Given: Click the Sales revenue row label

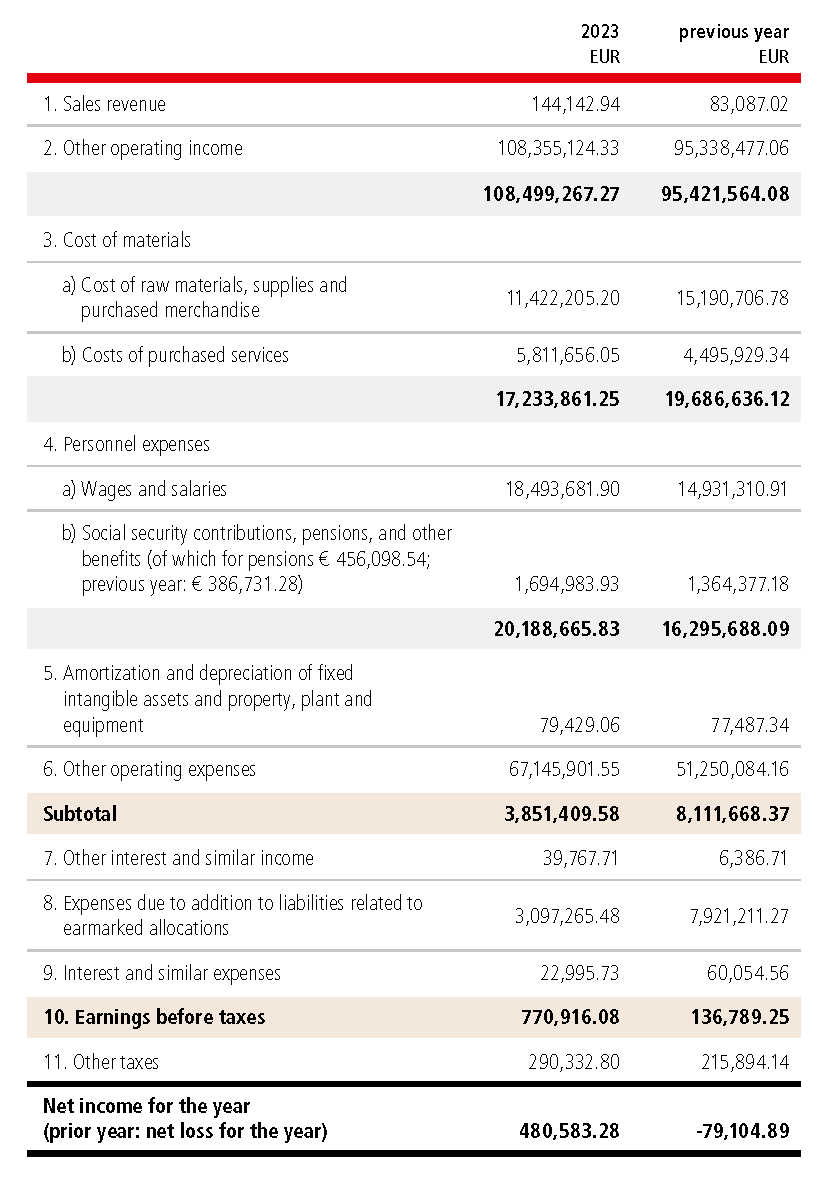Looking at the screenshot, I should tap(104, 104).
